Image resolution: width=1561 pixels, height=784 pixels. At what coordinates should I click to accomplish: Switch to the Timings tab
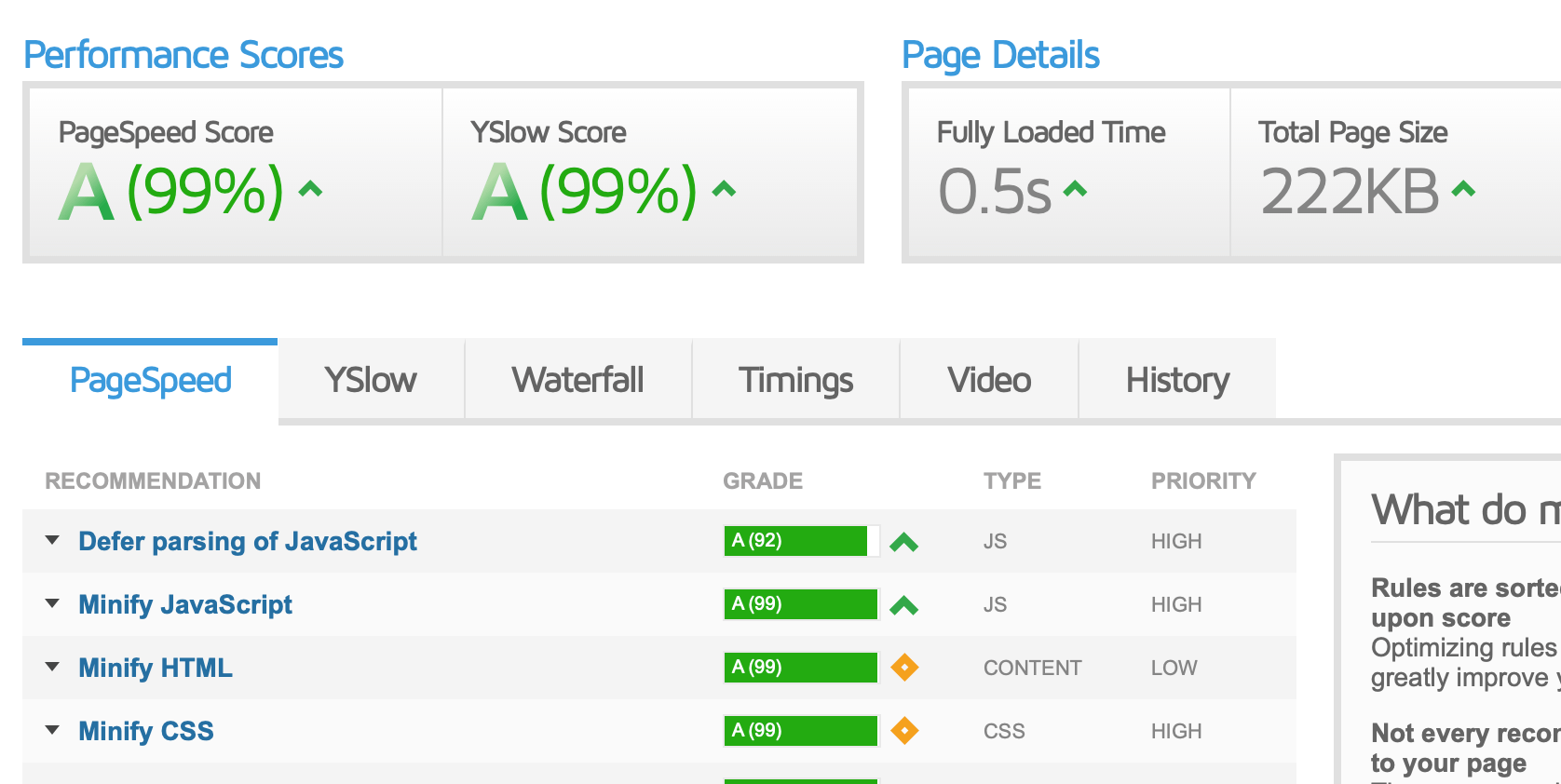click(795, 380)
